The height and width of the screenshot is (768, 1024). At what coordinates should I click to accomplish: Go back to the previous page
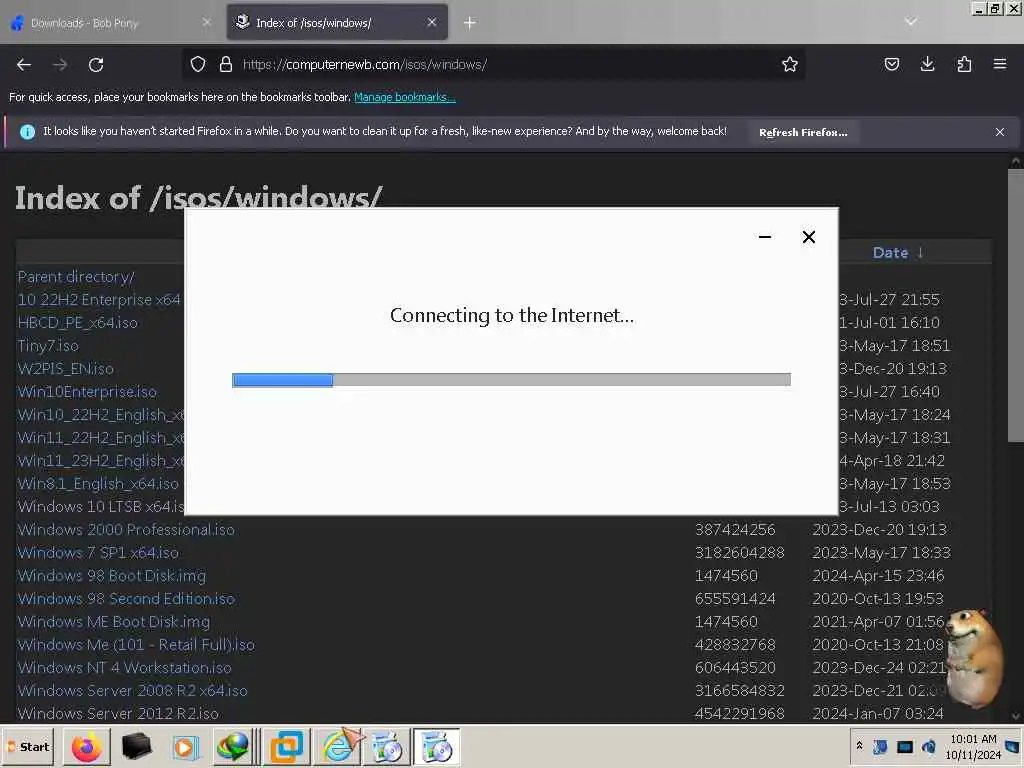point(24,65)
